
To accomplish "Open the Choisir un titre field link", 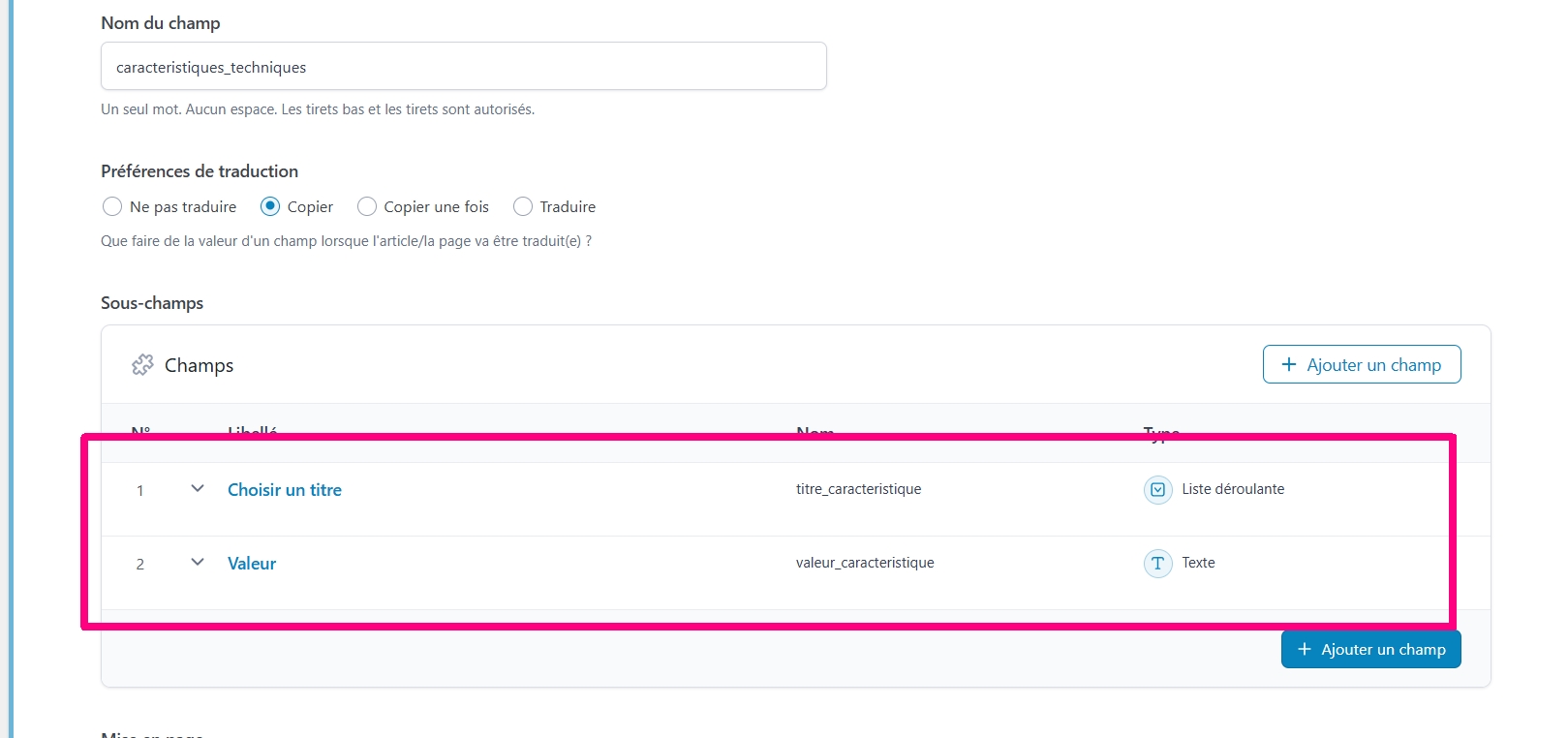I will click(285, 490).
